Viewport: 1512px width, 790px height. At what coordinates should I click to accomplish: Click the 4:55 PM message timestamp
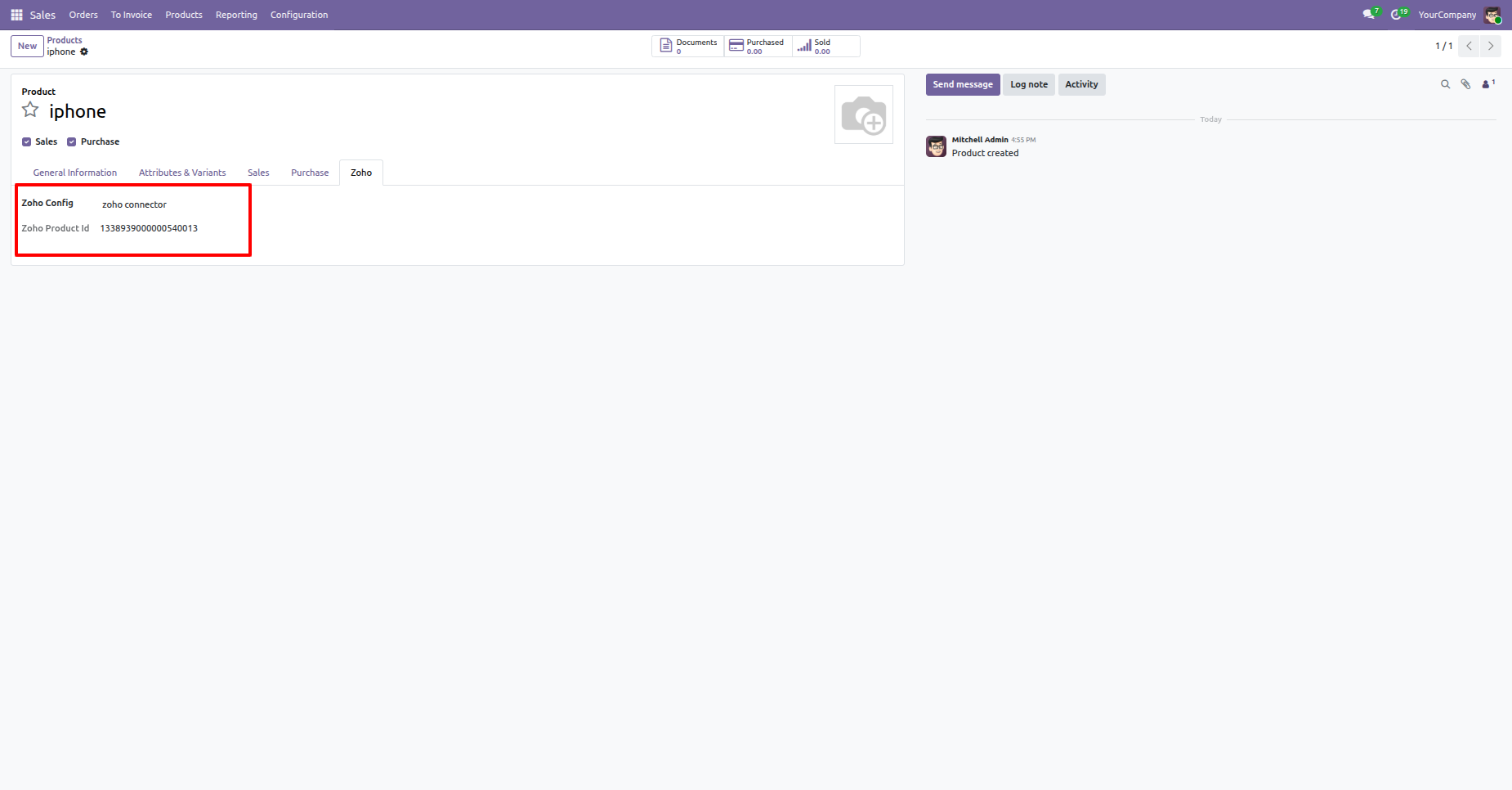pyautogui.click(x=1023, y=140)
